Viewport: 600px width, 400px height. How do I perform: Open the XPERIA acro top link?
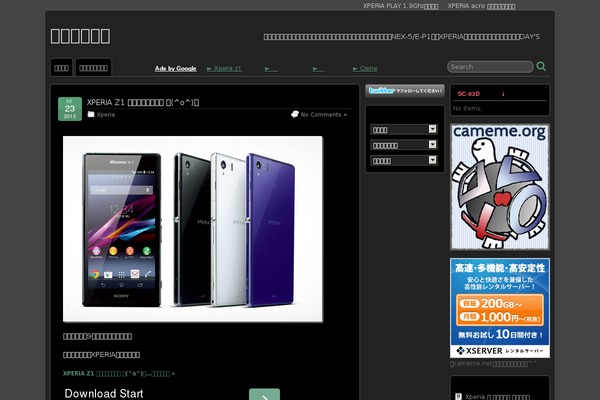(x=481, y=6)
